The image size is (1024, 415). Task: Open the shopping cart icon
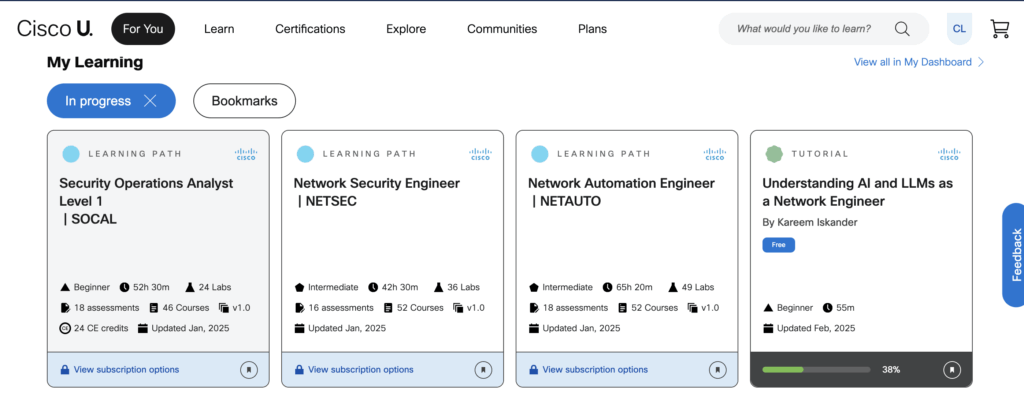pos(999,29)
